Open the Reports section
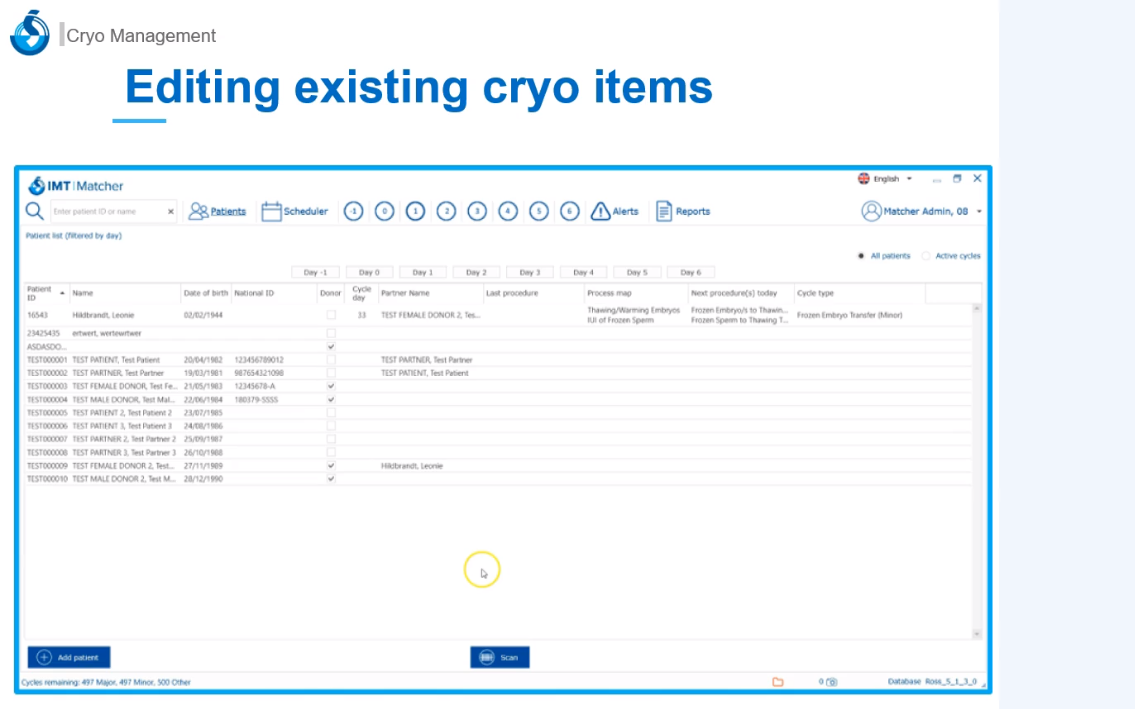1135x709 pixels. point(682,211)
